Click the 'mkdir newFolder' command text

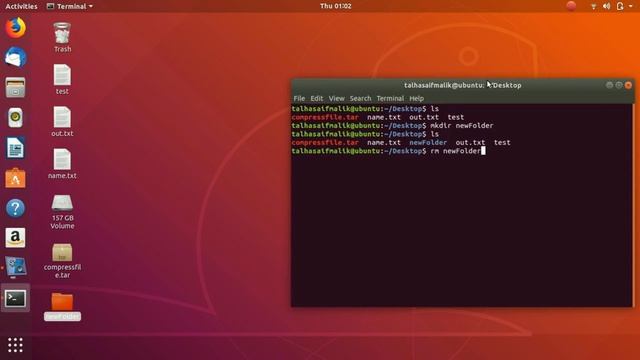tap(462, 125)
